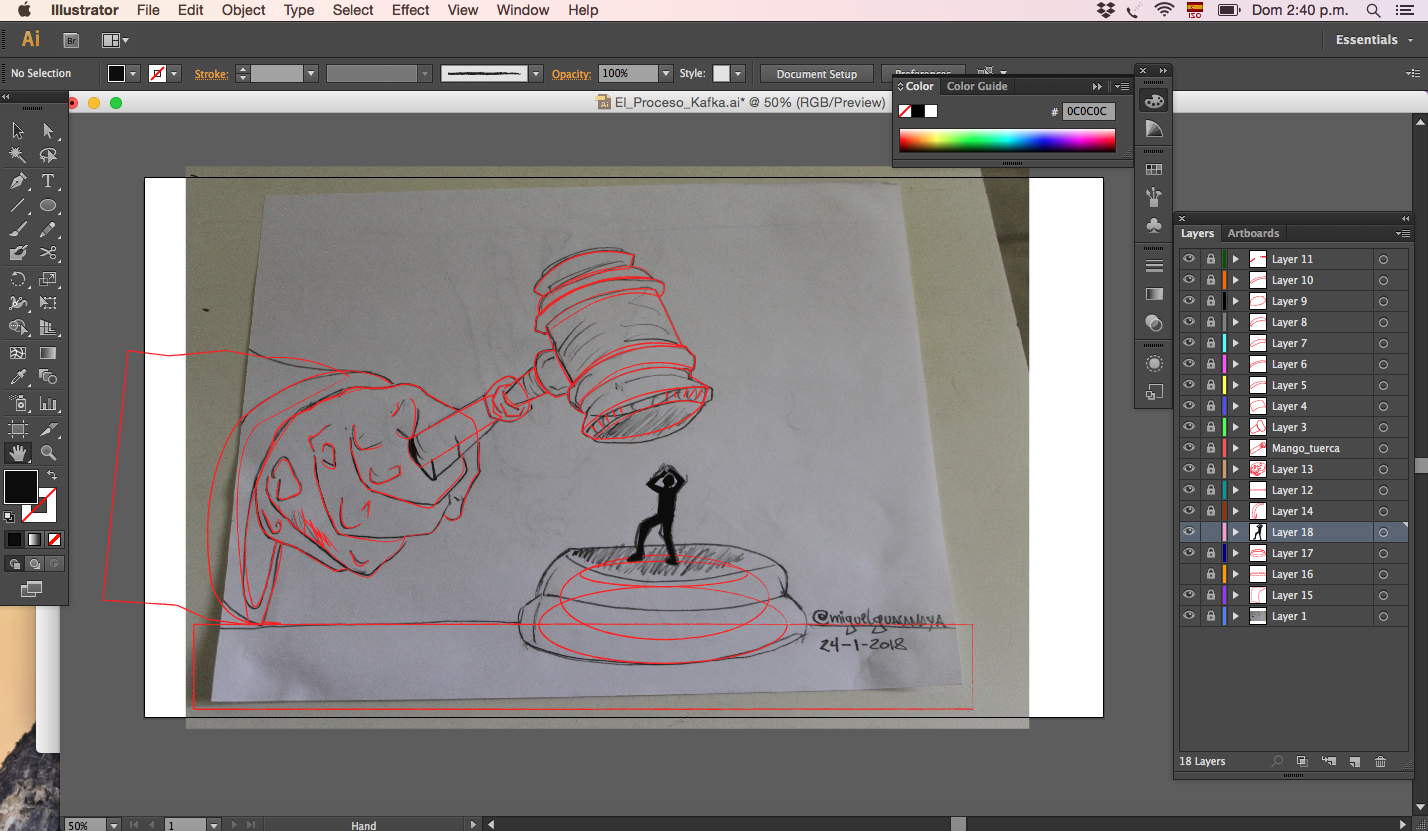Select the Selection tool arrow
Screen dimensions: 1428x831
pos(18,131)
